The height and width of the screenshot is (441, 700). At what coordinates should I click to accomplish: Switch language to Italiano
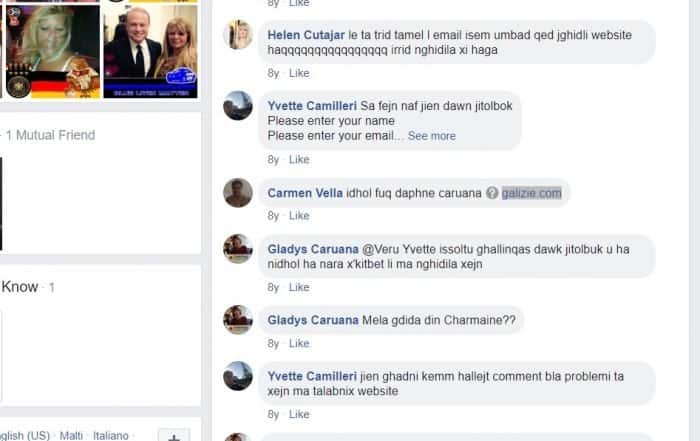[111, 435]
